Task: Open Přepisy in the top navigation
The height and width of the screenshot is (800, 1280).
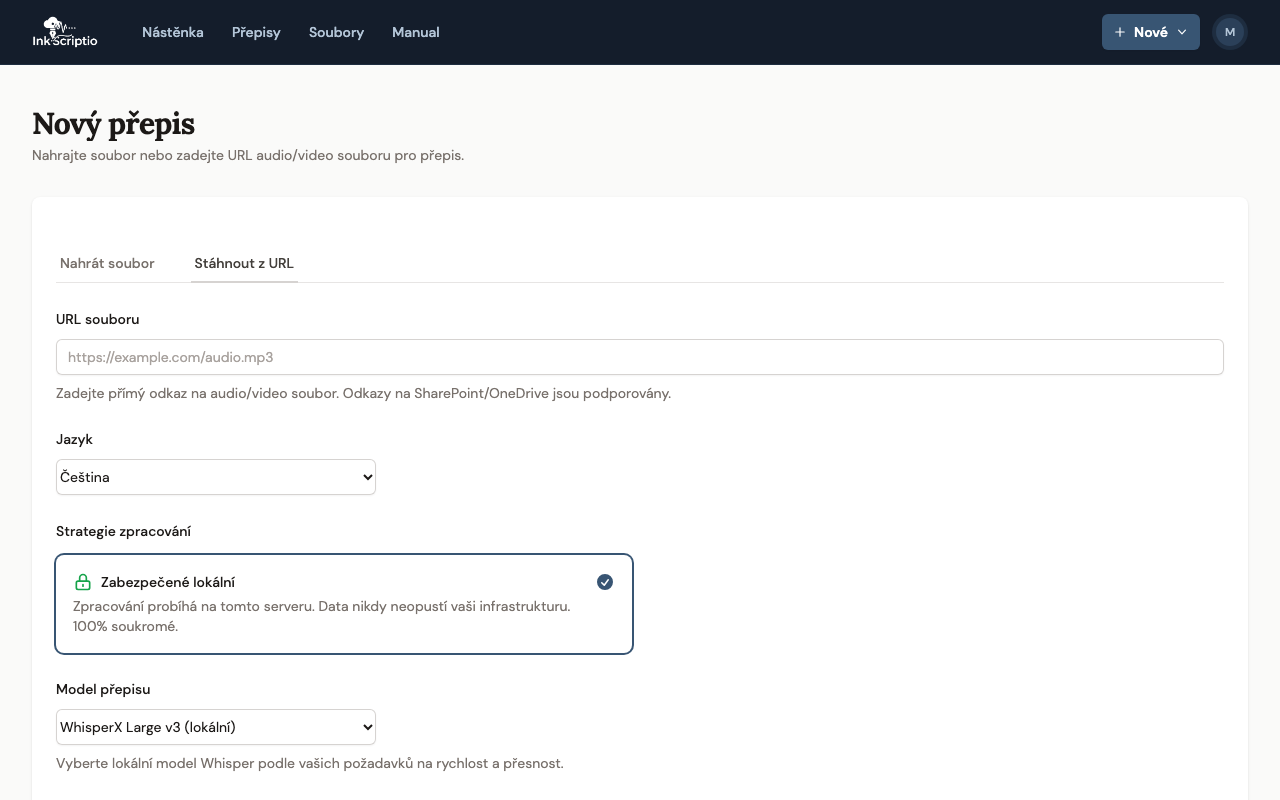Action: click(x=256, y=32)
